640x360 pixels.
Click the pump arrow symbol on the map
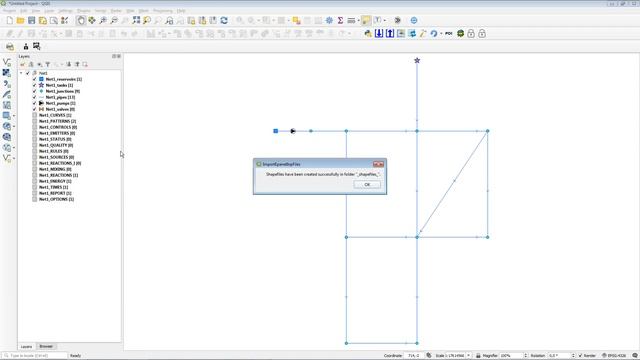(293, 131)
